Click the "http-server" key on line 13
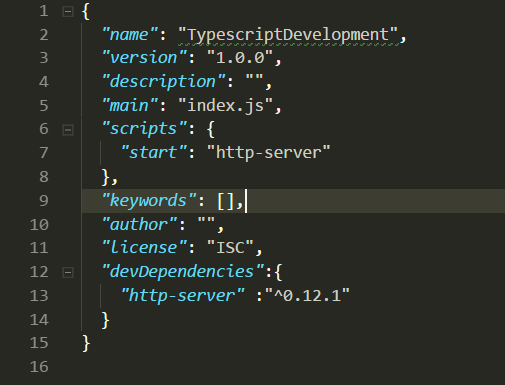 (183, 296)
